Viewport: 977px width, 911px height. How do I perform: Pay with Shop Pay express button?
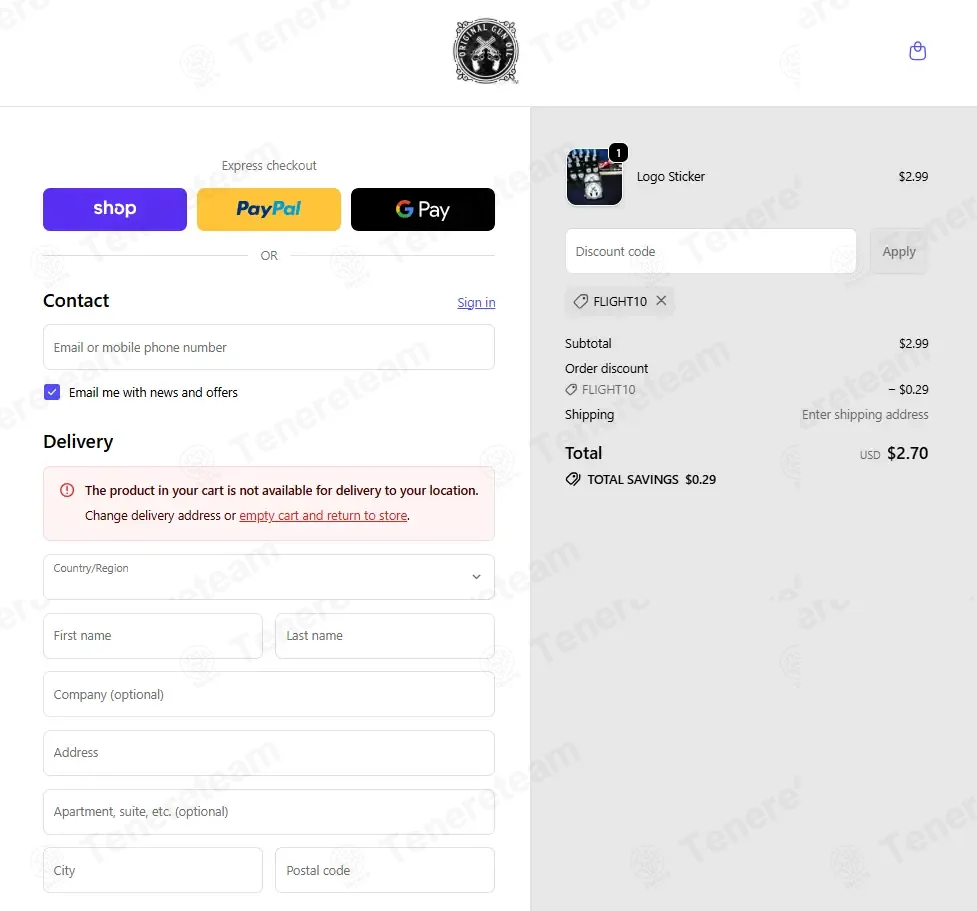pos(115,209)
